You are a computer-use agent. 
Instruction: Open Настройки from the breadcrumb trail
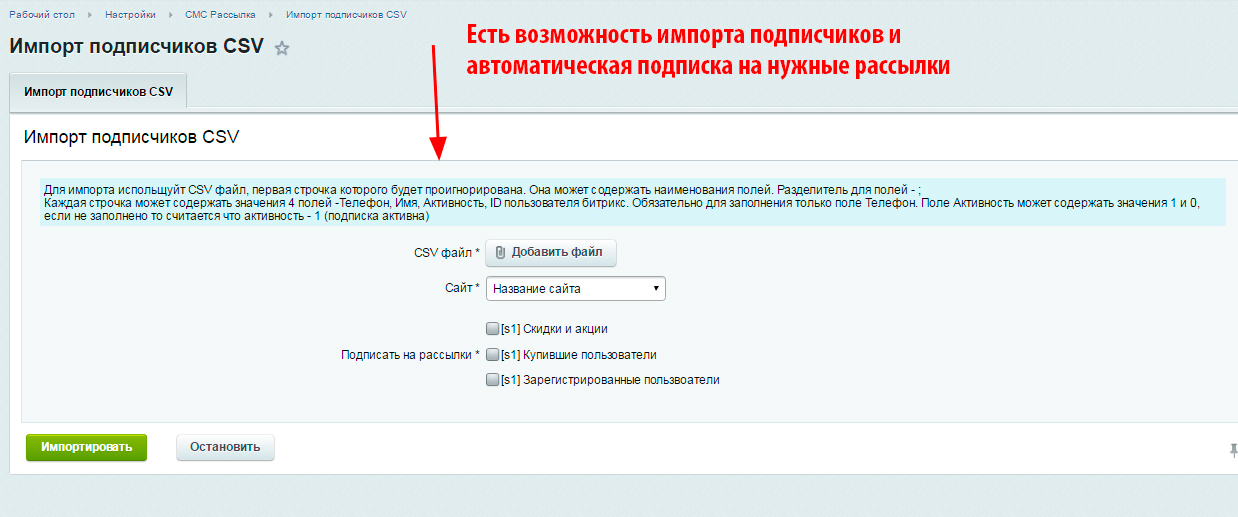click(129, 16)
